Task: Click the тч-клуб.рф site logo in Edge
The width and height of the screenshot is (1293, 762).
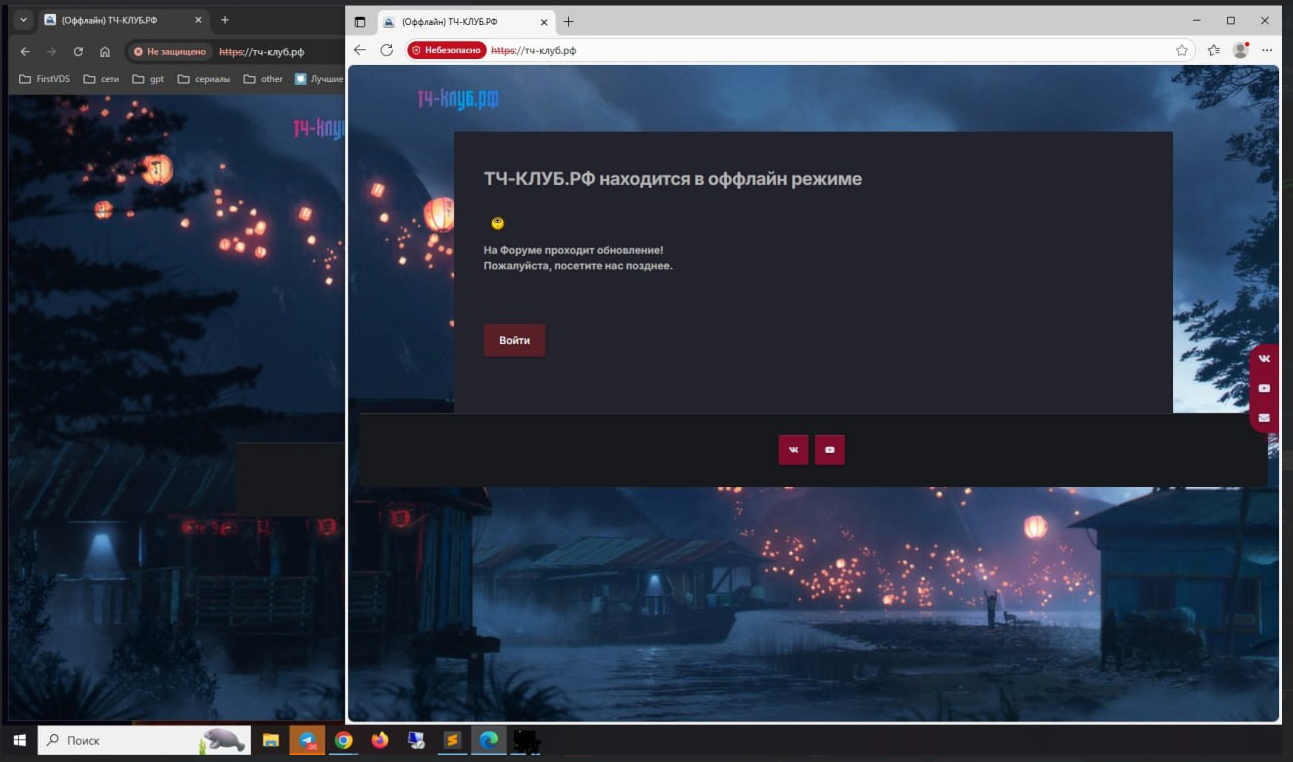Action: (458, 98)
